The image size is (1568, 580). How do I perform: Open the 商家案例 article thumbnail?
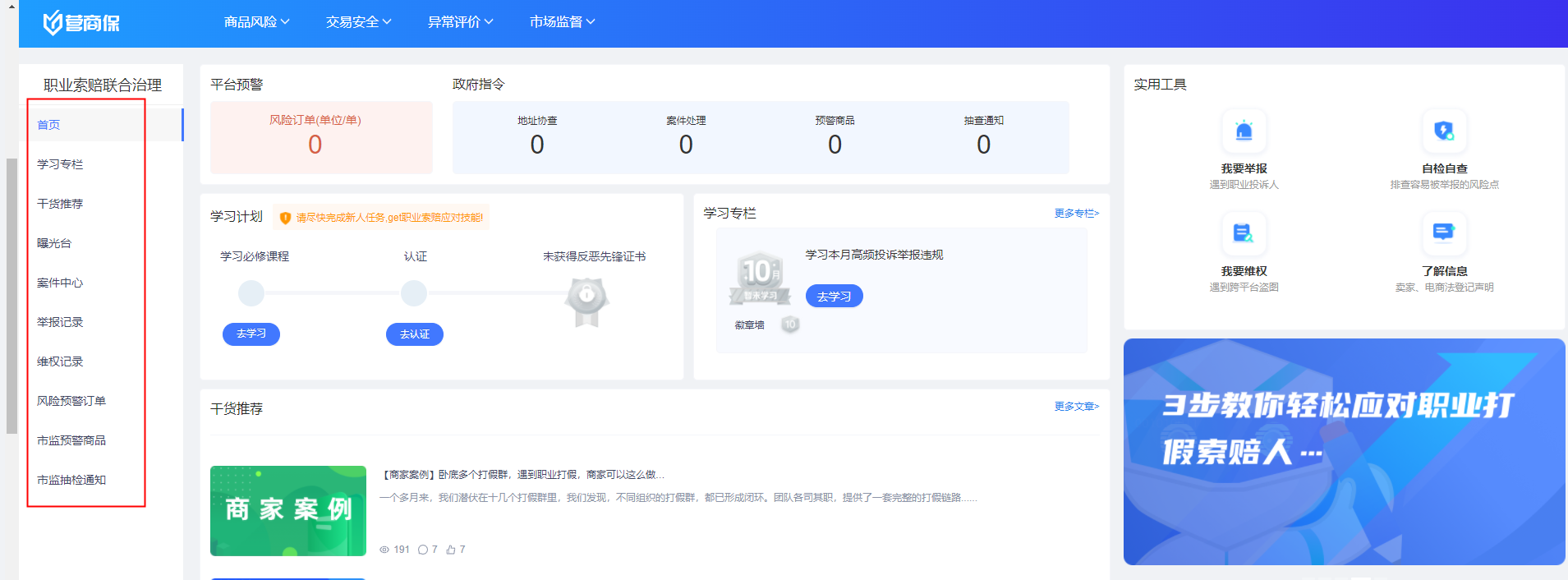[288, 511]
